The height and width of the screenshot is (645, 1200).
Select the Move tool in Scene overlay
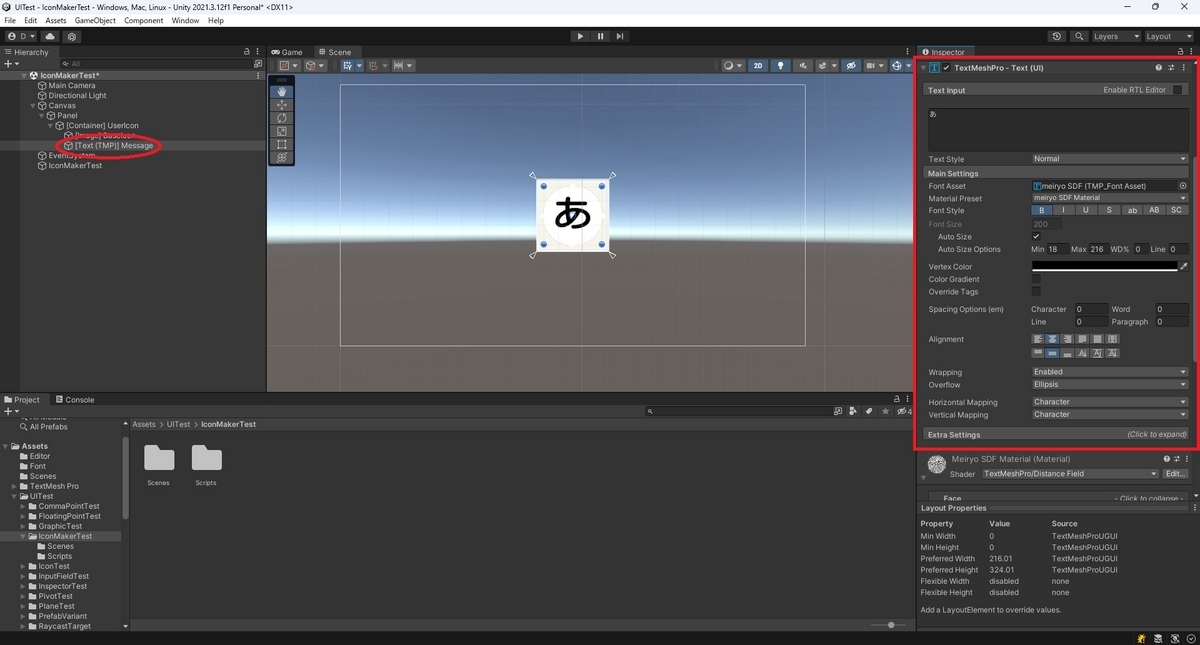click(282, 105)
